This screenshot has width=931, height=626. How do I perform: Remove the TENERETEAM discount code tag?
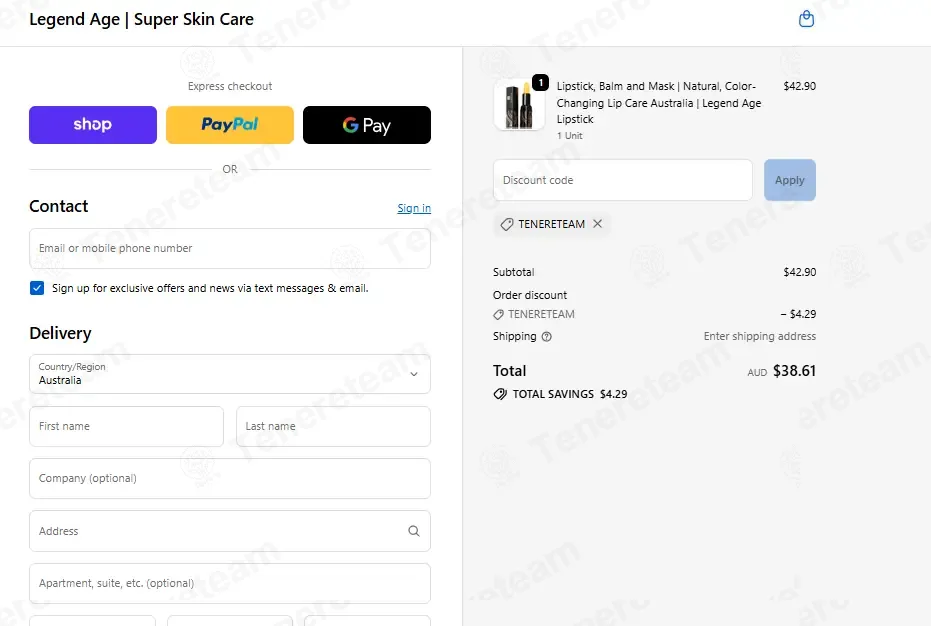597,223
